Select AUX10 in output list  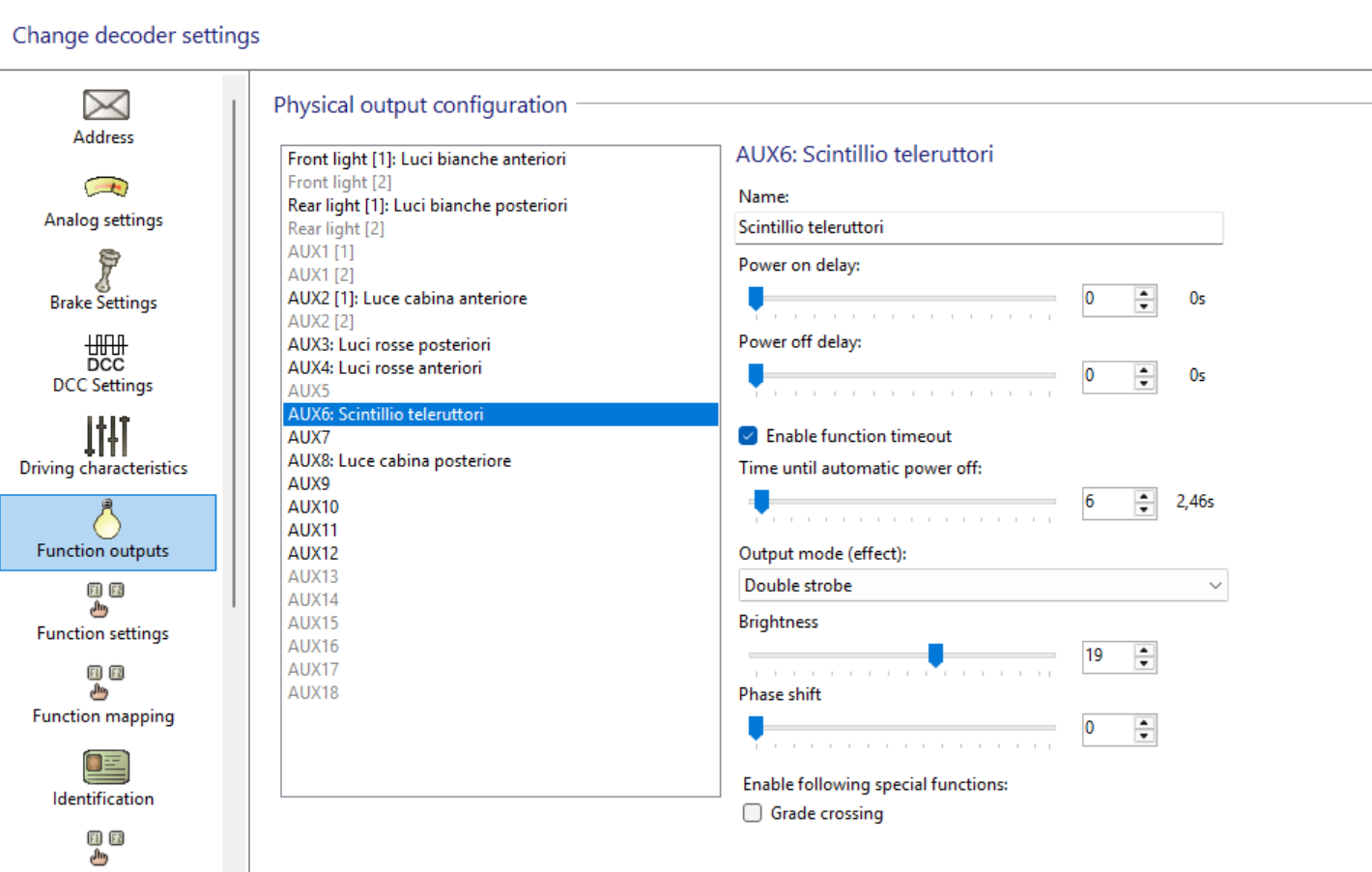pos(500,508)
